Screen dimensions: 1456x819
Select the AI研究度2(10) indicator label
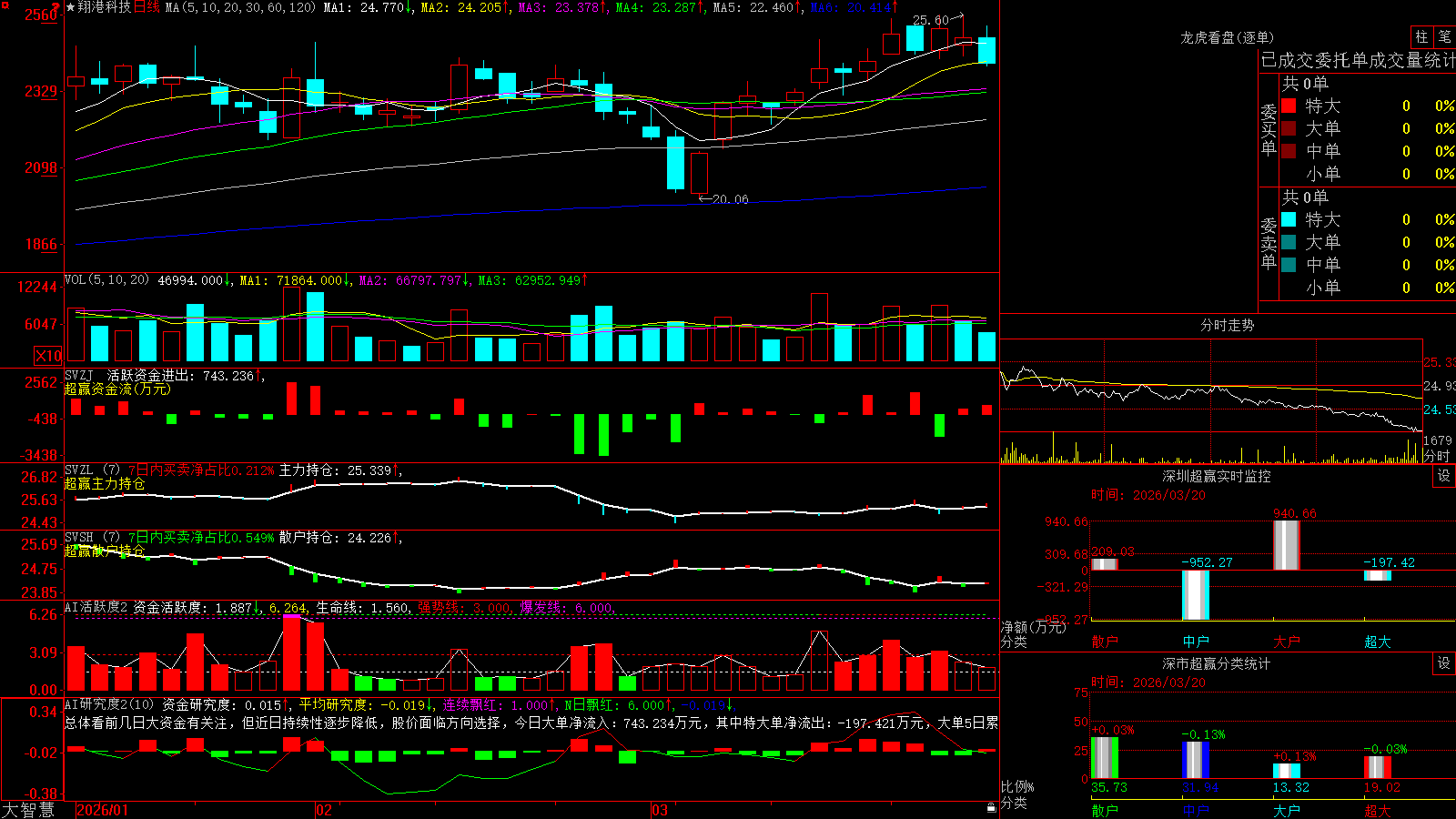coord(109,704)
